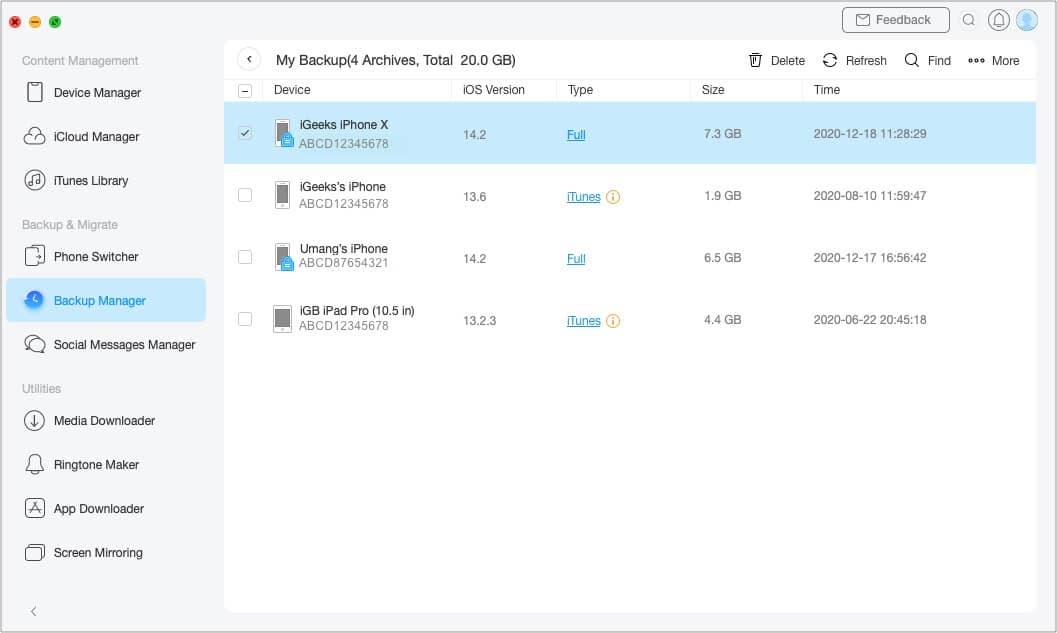Sort by the Device column header

pos(292,90)
